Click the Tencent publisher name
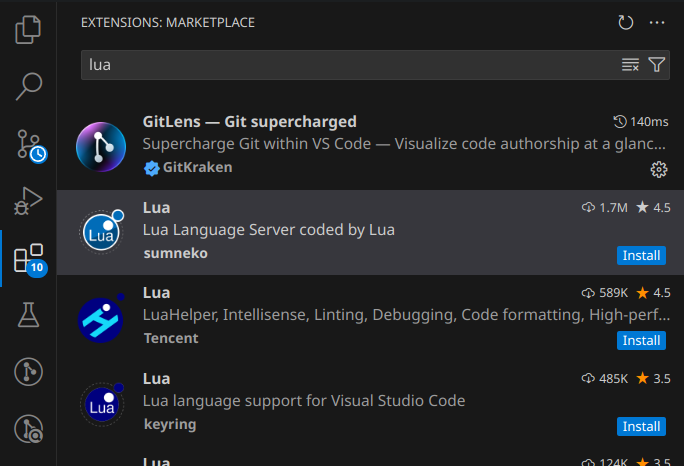Screen dimensions: 684x466 pyautogui.click(x=171, y=338)
